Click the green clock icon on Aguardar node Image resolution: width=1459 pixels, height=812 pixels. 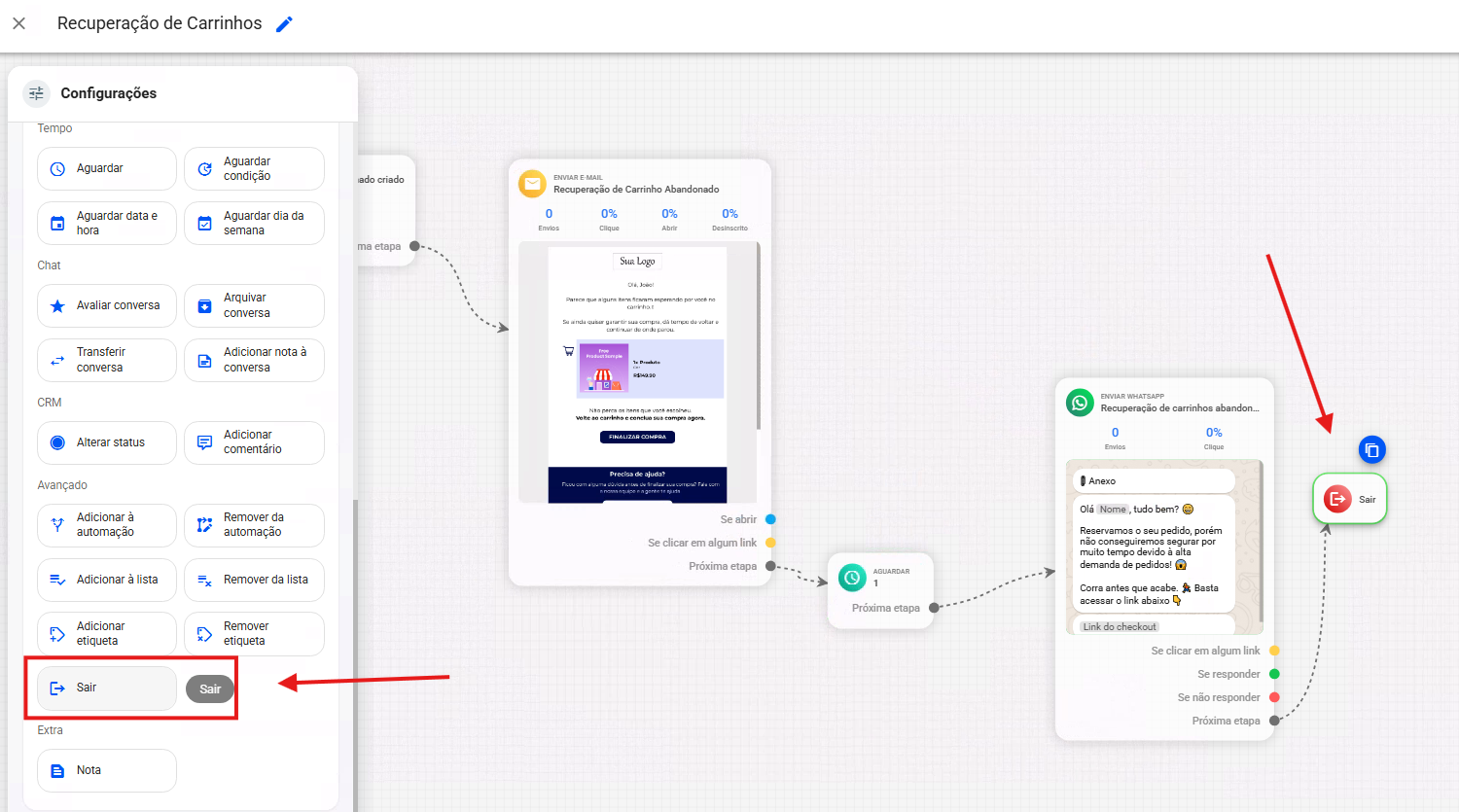point(852,578)
